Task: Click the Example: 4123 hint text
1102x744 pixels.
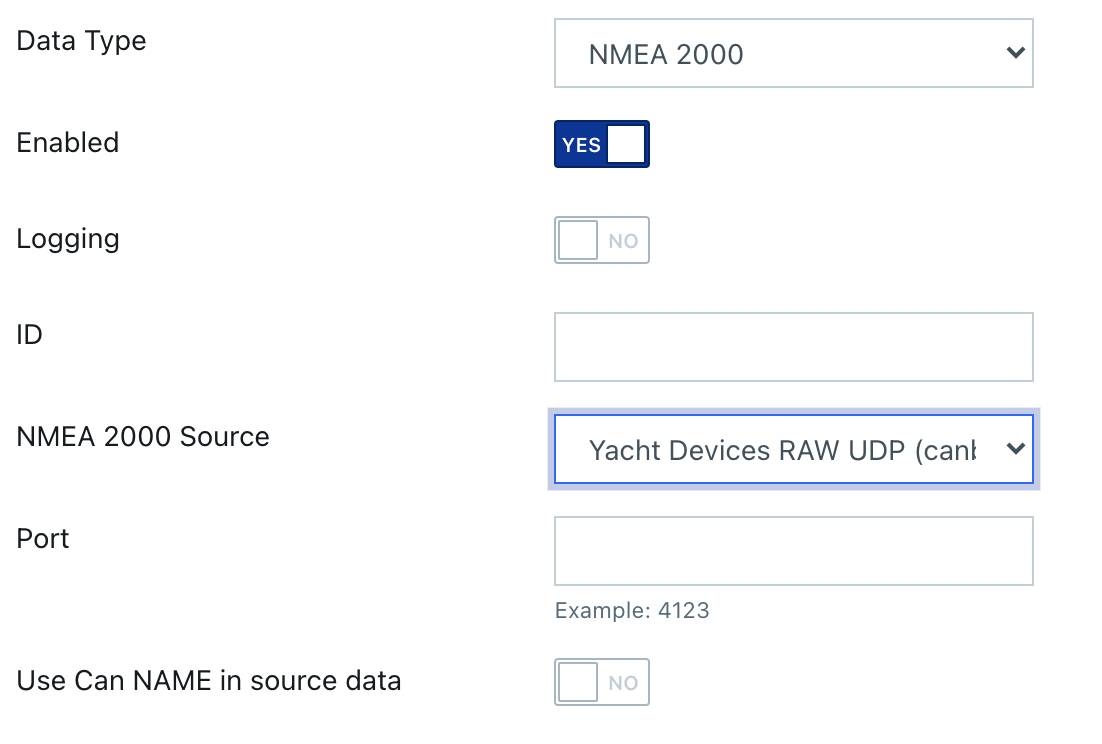Action: [x=632, y=610]
